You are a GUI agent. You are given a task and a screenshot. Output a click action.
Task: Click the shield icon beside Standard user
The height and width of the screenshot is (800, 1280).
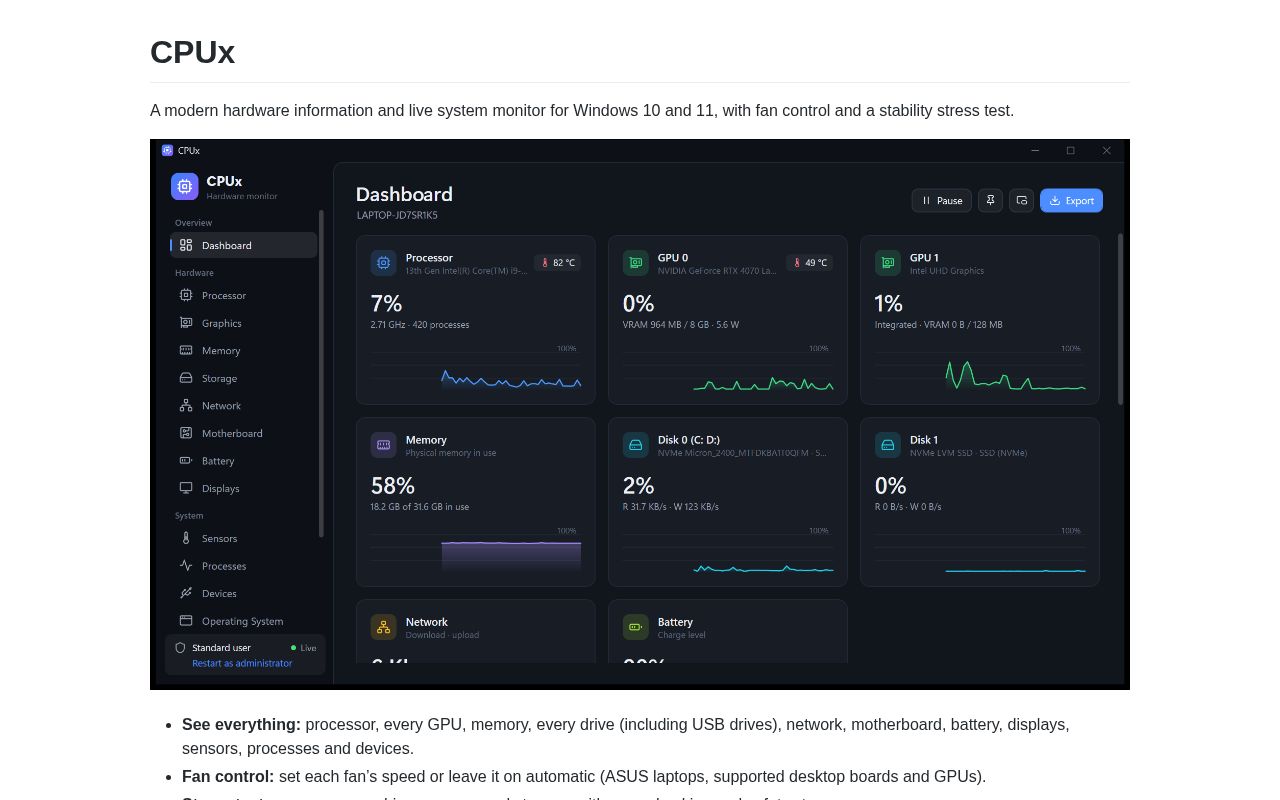181,647
